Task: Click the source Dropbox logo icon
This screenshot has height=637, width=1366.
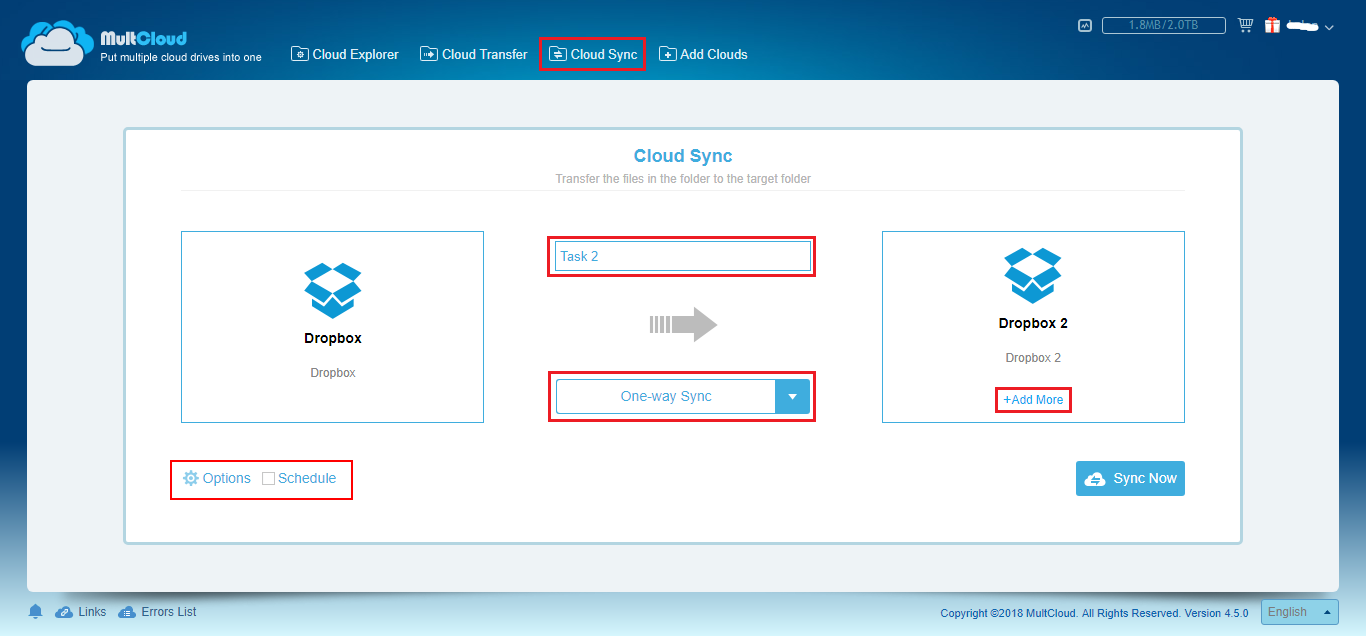Action: tap(332, 291)
